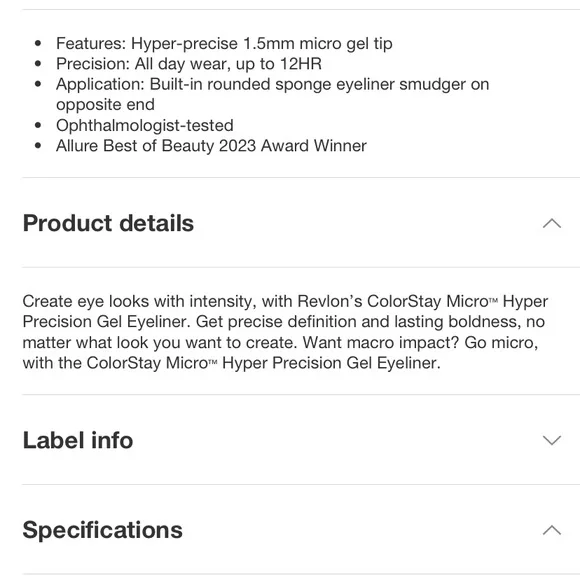Expand Label info with the down chevron
580x580 pixels.
[x=552, y=440]
